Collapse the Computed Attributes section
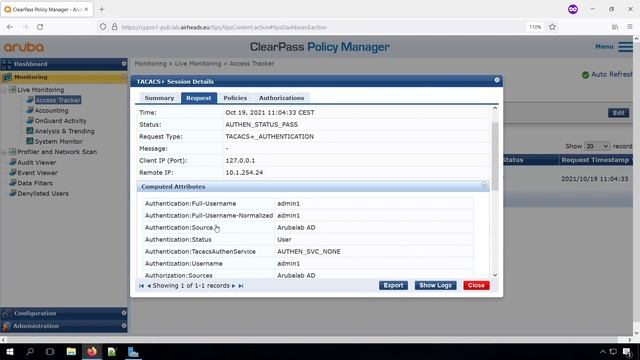The height and width of the screenshot is (360, 640). (x=484, y=185)
